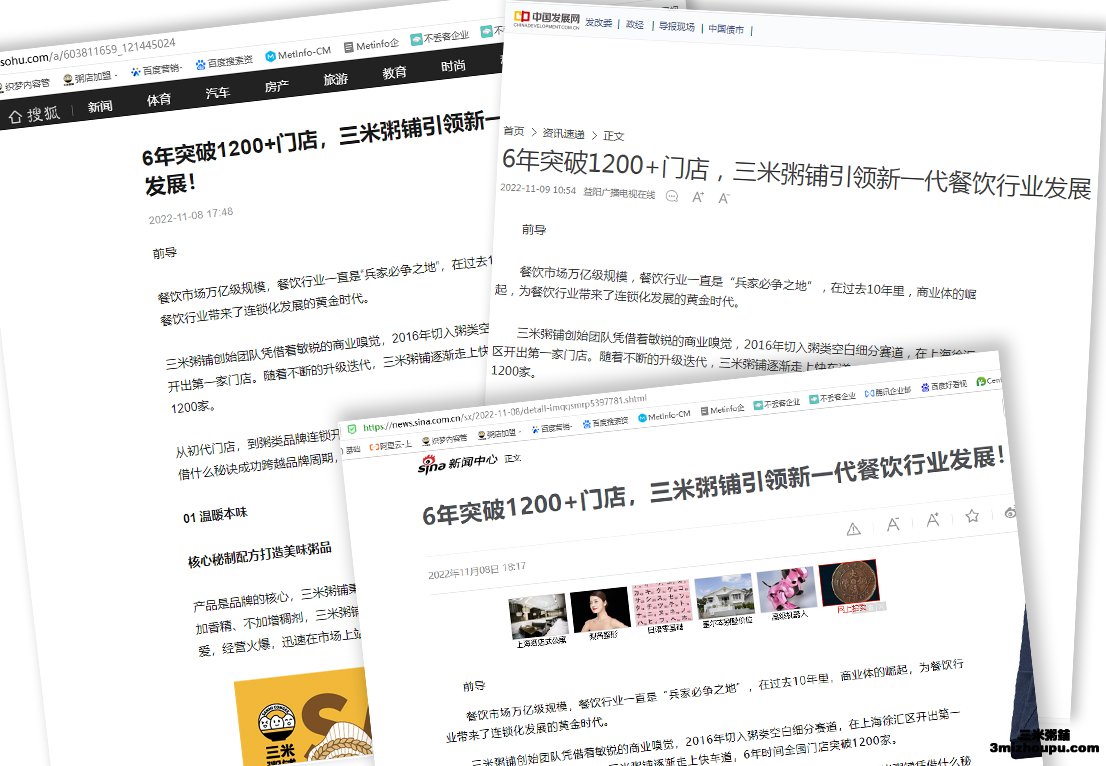This screenshot has width=1106, height=766.
Task: Open 发改委 in 中国发展网 top nav
Action: 598,23
